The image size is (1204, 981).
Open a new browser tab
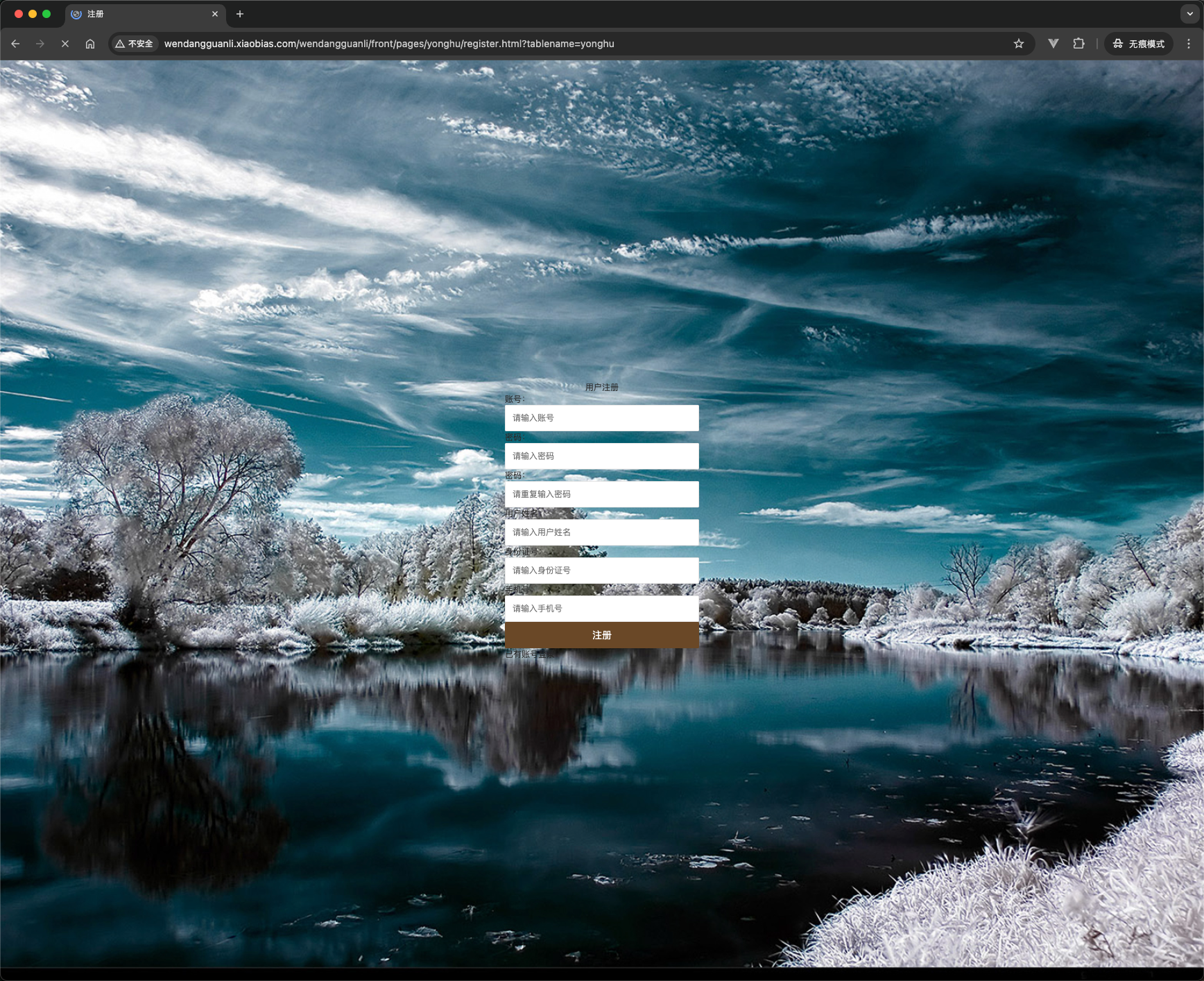pyautogui.click(x=240, y=14)
